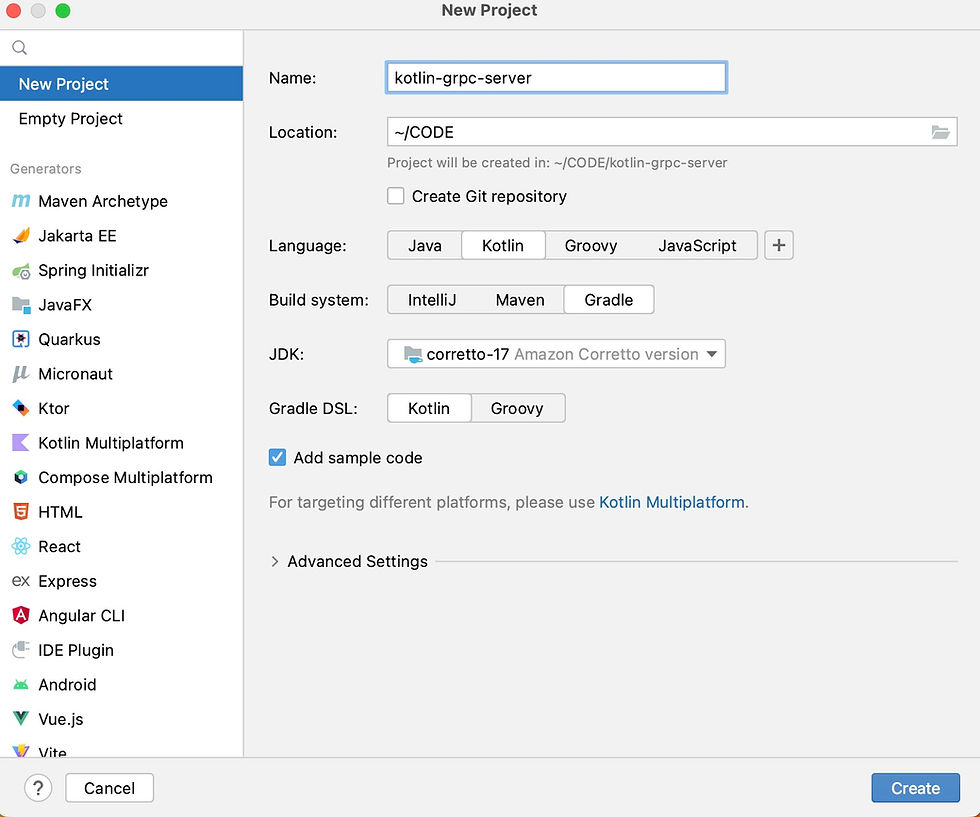Choose IDE Plugin generator

tap(121, 650)
